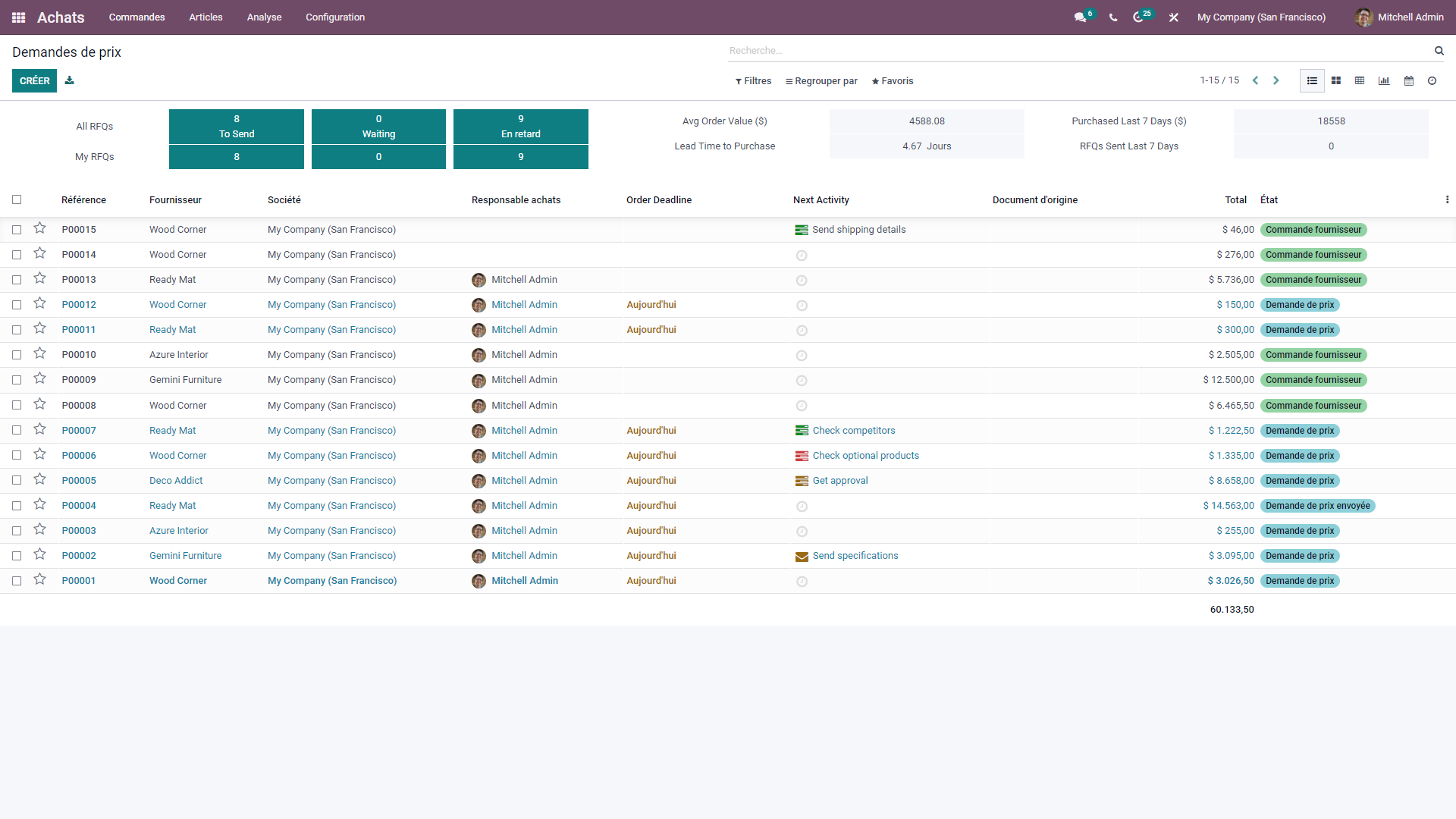The height and width of the screenshot is (819, 1456).
Task: Tick checkbox for P00013 row
Action: 17,280
